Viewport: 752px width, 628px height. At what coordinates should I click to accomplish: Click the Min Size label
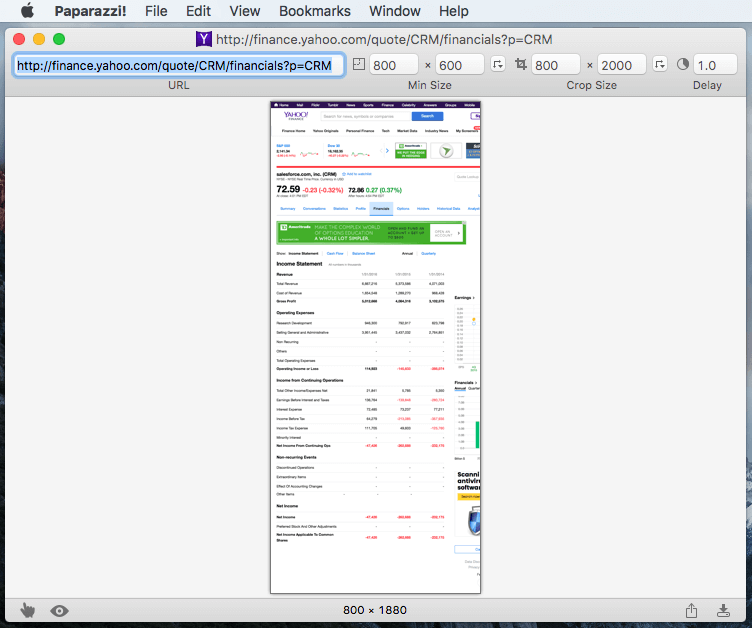coord(430,85)
